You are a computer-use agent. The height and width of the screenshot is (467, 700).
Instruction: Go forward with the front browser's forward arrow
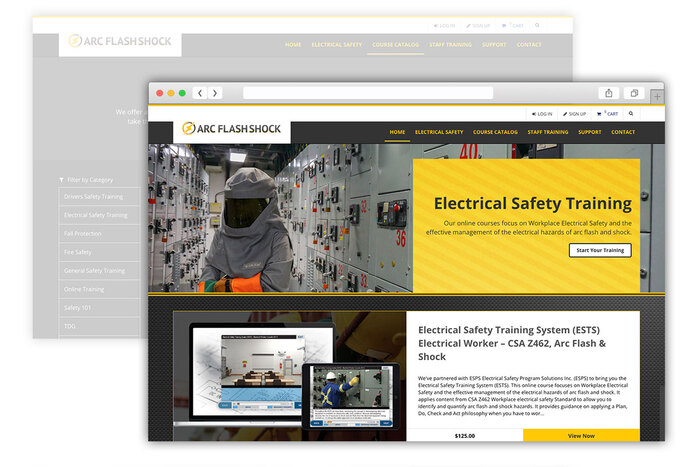[215, 93]
